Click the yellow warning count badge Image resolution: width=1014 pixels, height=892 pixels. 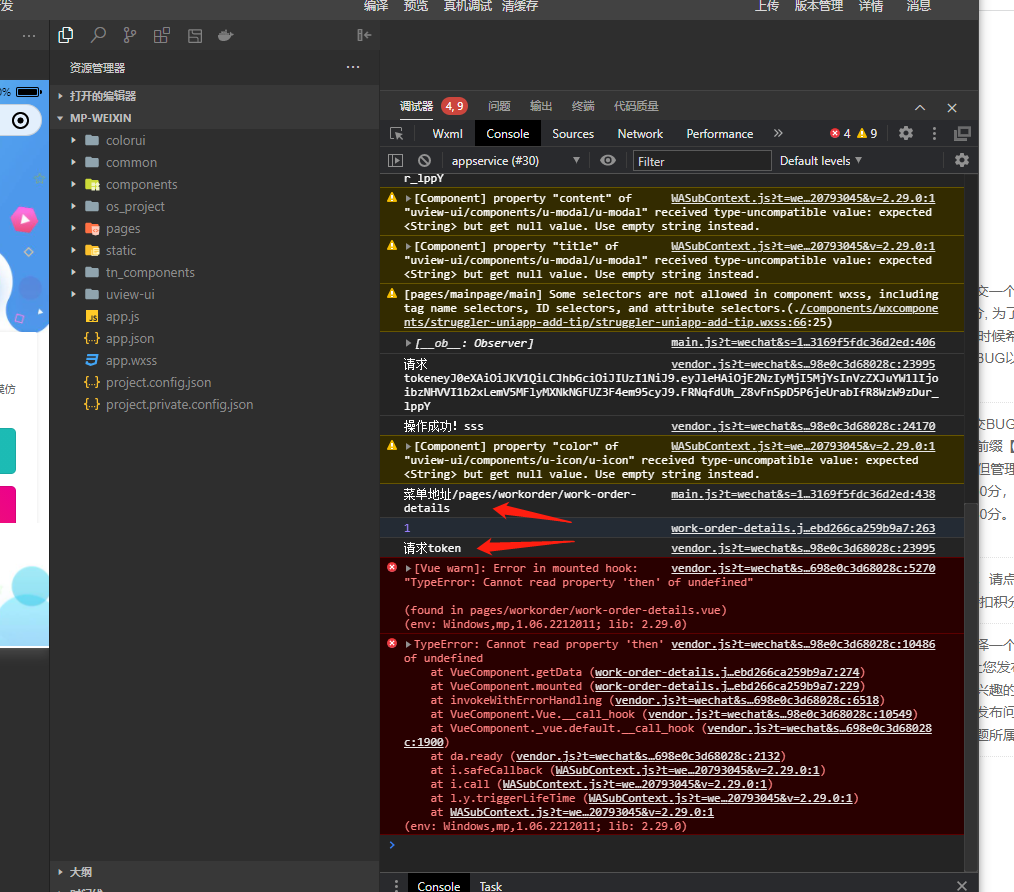point(867,133)
